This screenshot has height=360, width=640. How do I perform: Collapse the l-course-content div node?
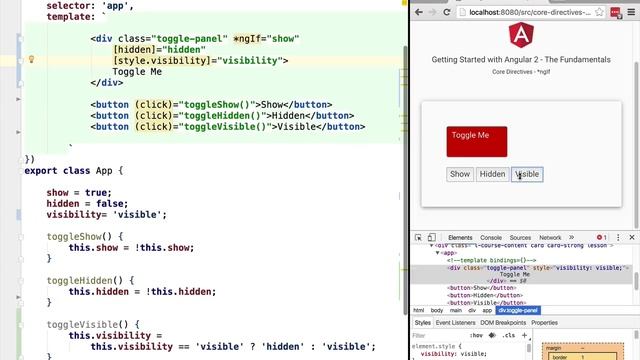(x=431, y=246)
